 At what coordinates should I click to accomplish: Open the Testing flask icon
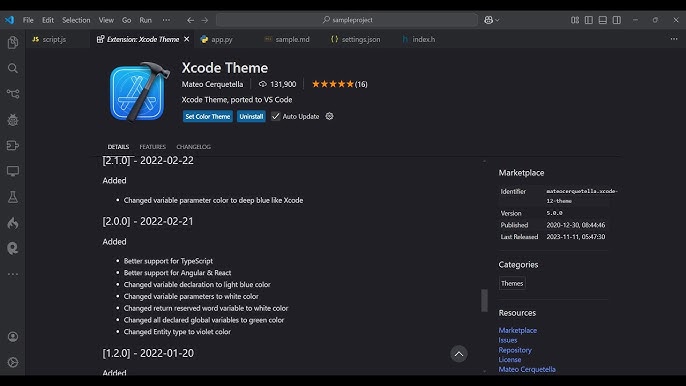point(13,197)
